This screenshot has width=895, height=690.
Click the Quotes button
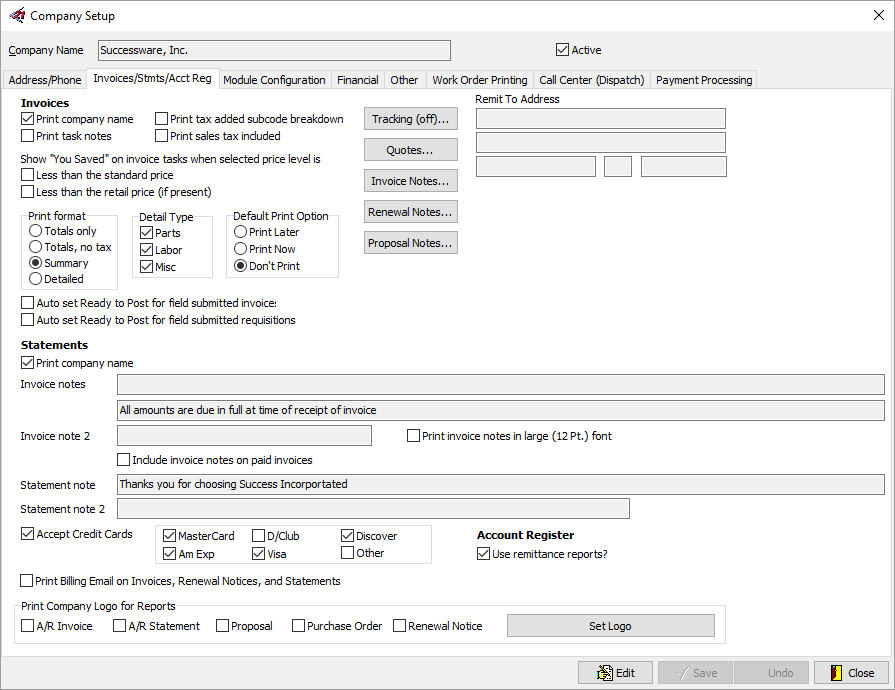click(x=411, y=150)
